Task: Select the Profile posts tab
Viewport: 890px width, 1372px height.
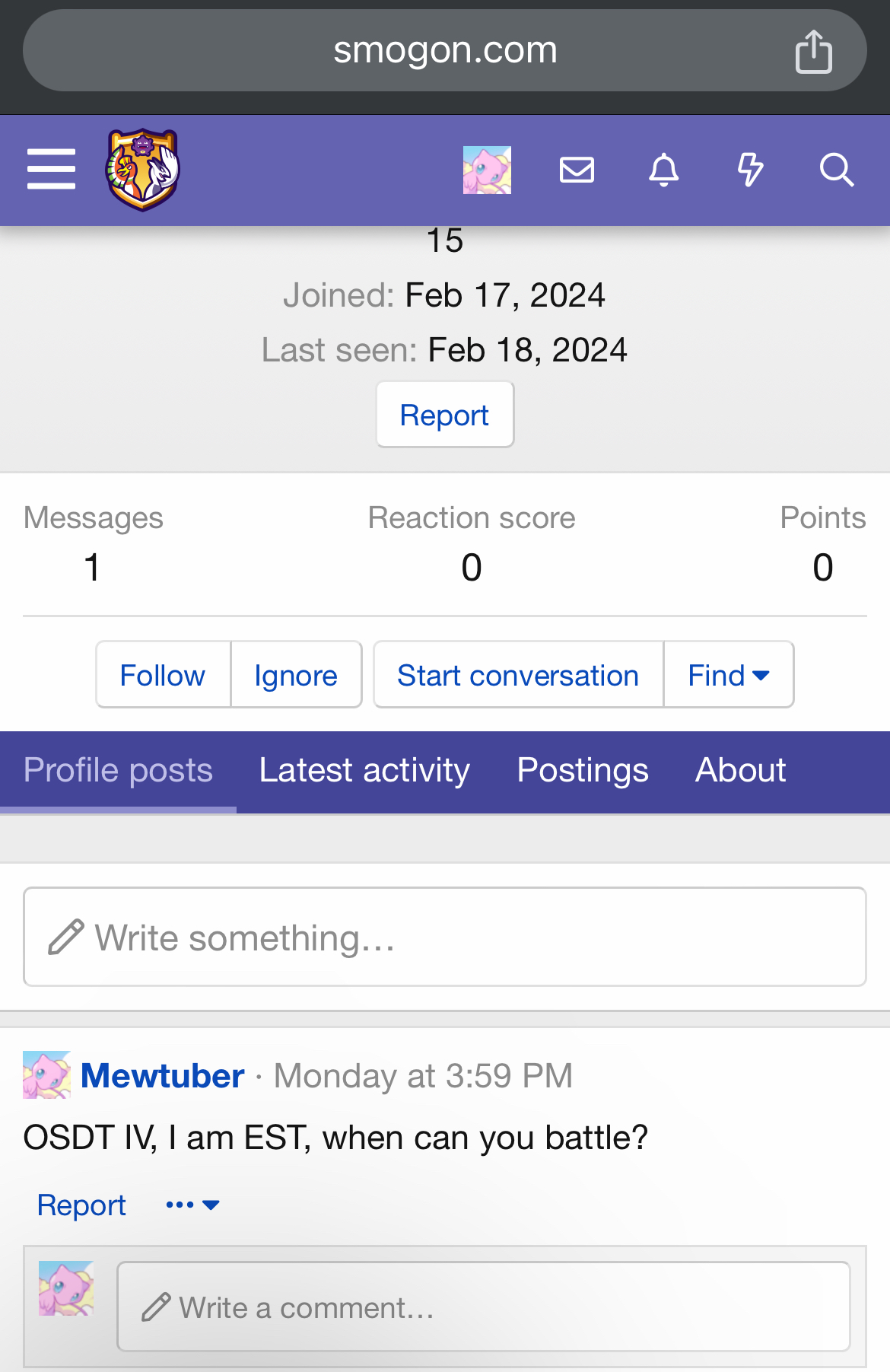Action: (118, 770)
